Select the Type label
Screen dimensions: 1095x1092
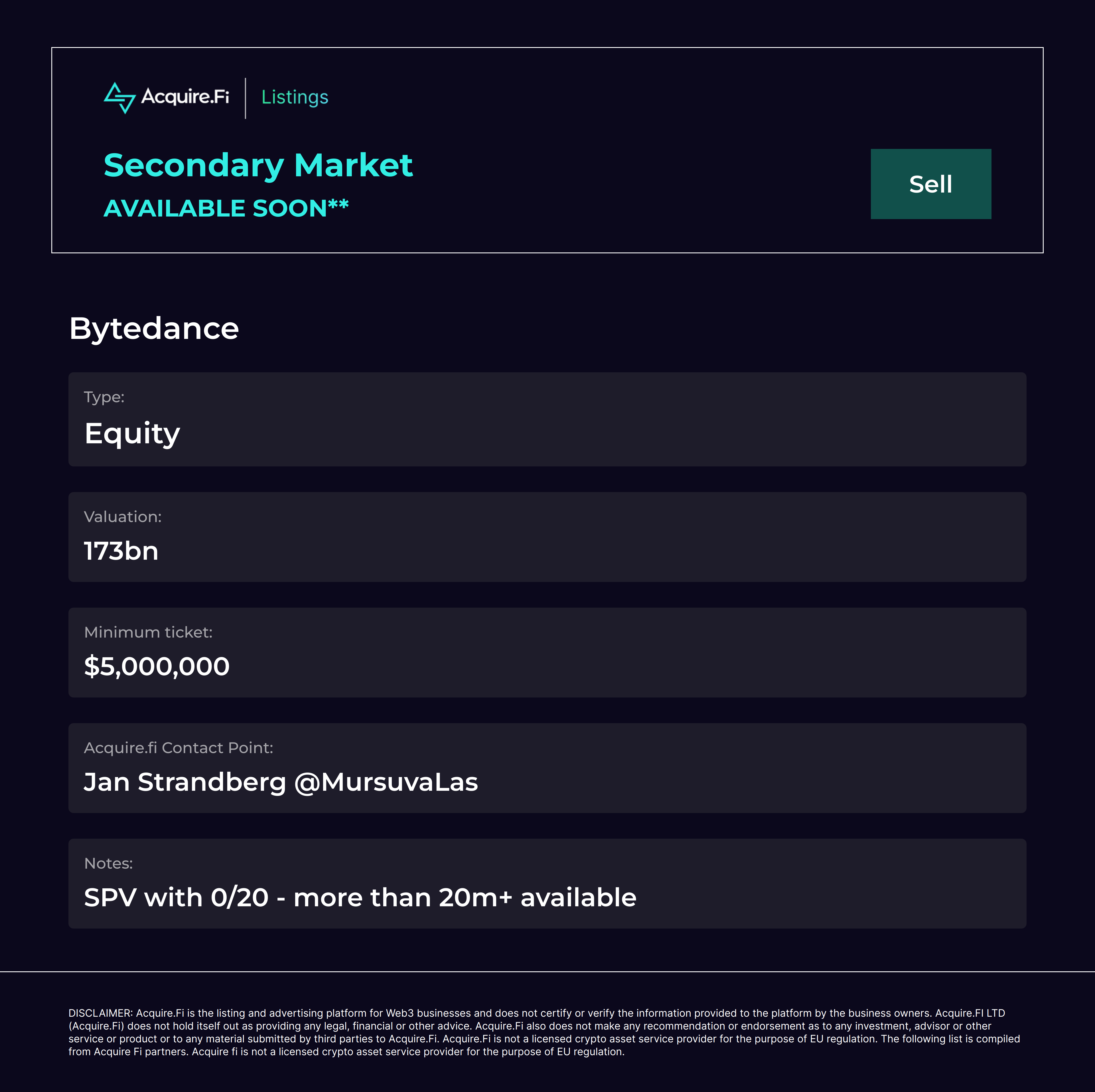104,397
